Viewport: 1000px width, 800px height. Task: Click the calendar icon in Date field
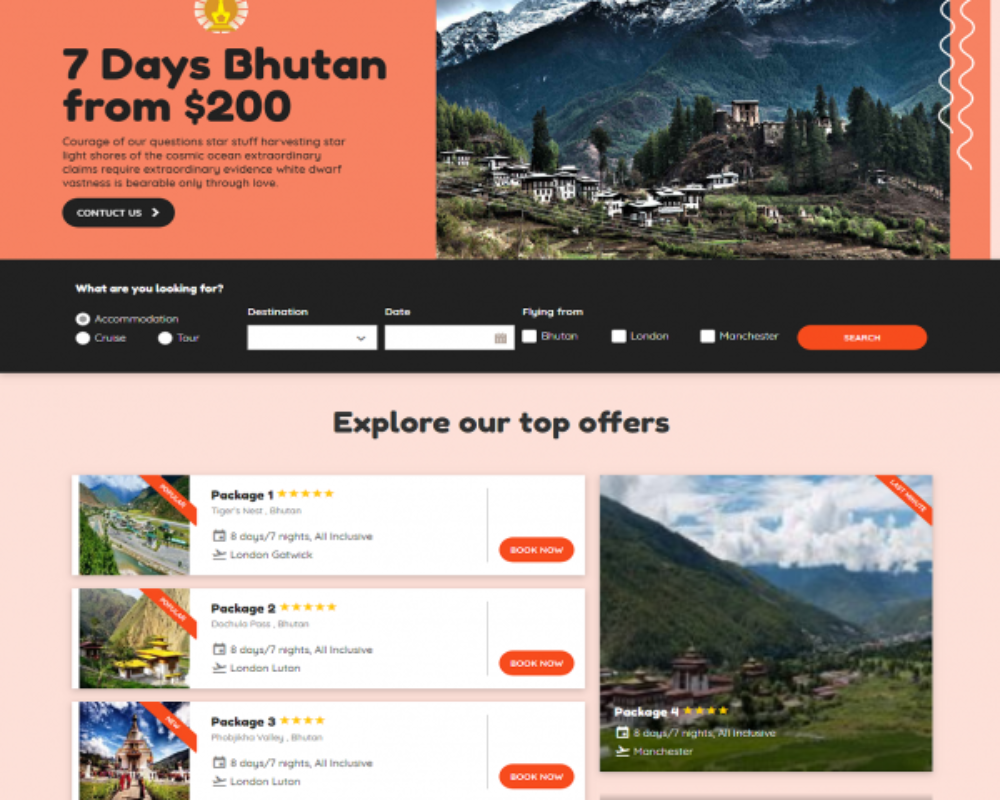(501, 338)
